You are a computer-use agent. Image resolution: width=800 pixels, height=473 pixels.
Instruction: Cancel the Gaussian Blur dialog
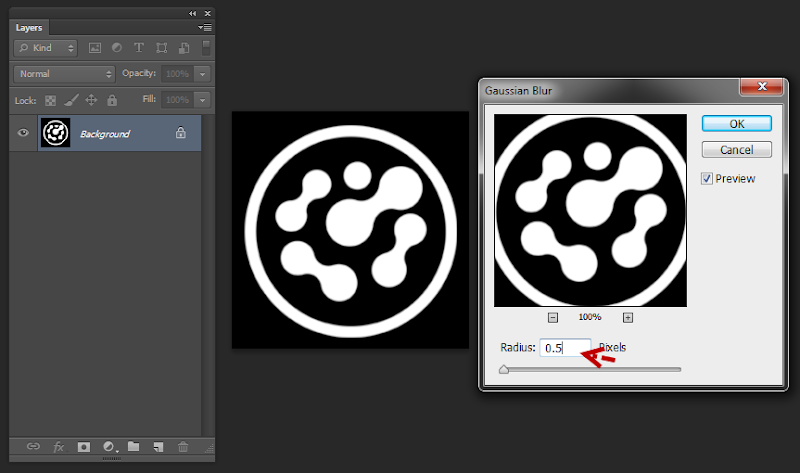tap(737, 150)
